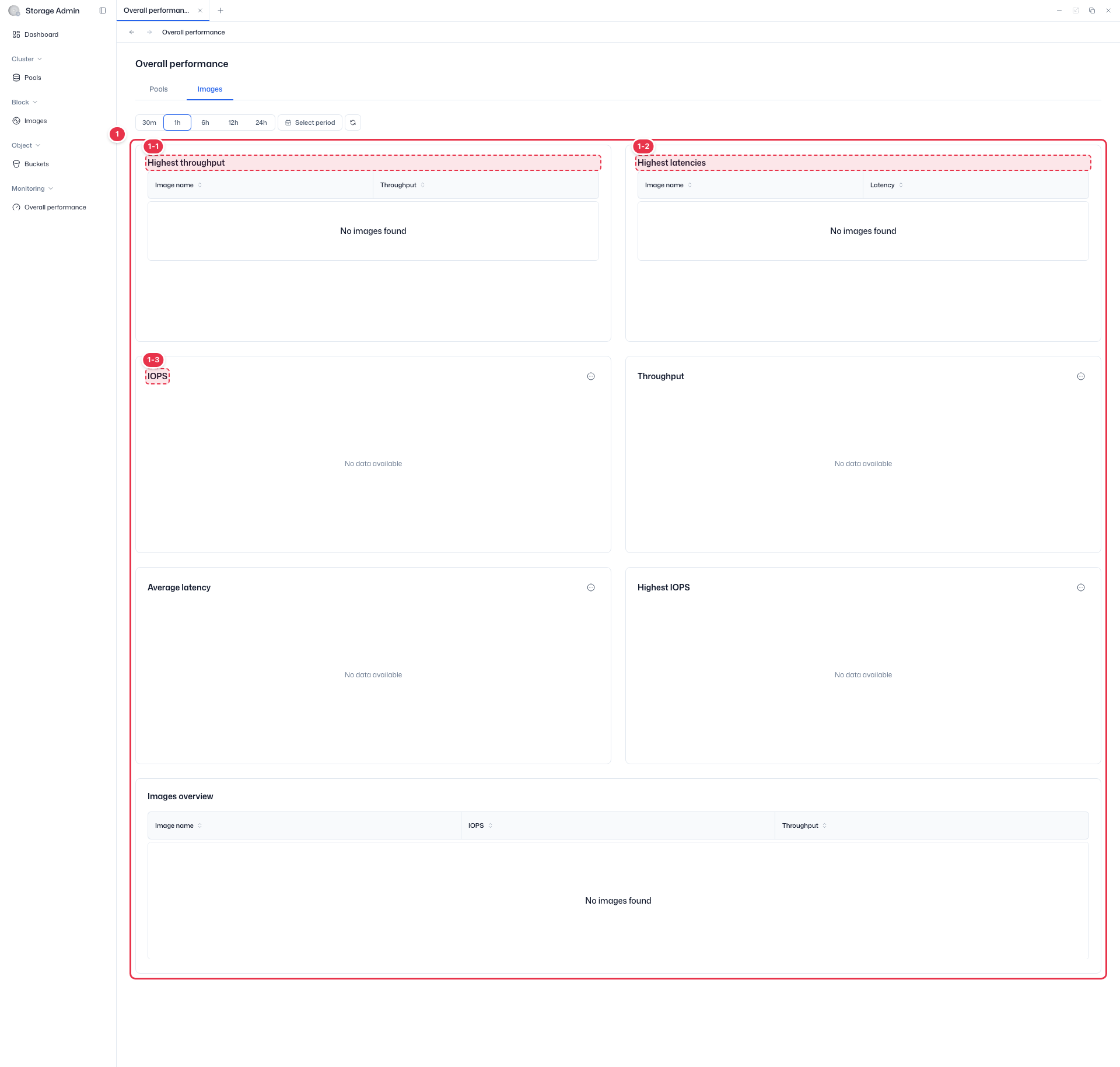Screen dimensions: 1120x1067
Task: Add a new tab with the plus icon
Action: click(x=220, y=11)
